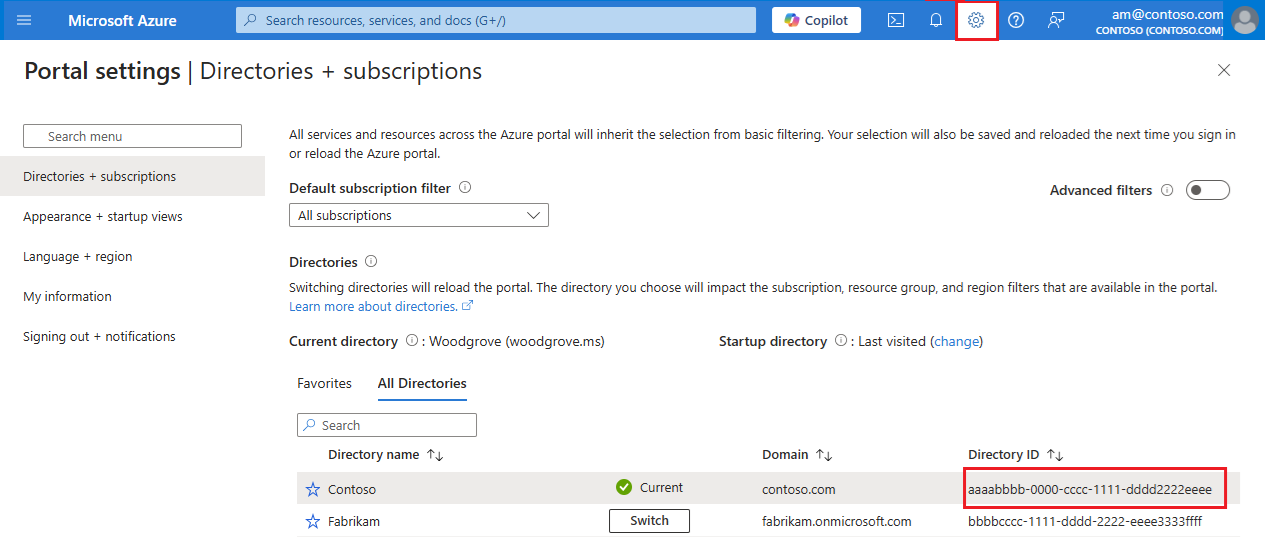This screenshot has height=552, width=1265.
Task: Click the info icon next to Current directory
Action: [412, 341]
